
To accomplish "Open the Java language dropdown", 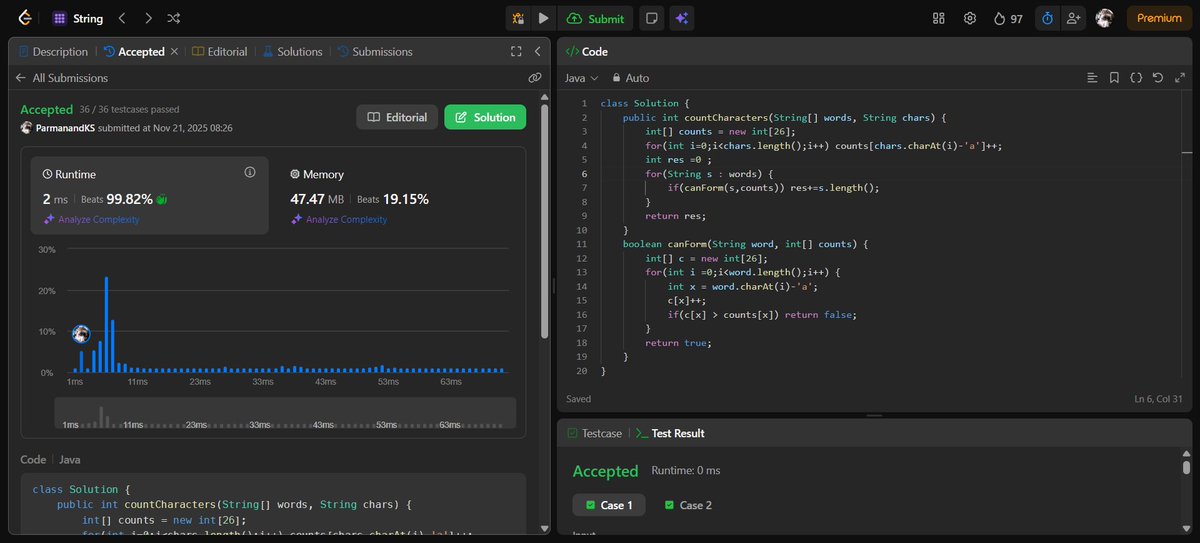I will pyautogui.click(x=581, y=77).
